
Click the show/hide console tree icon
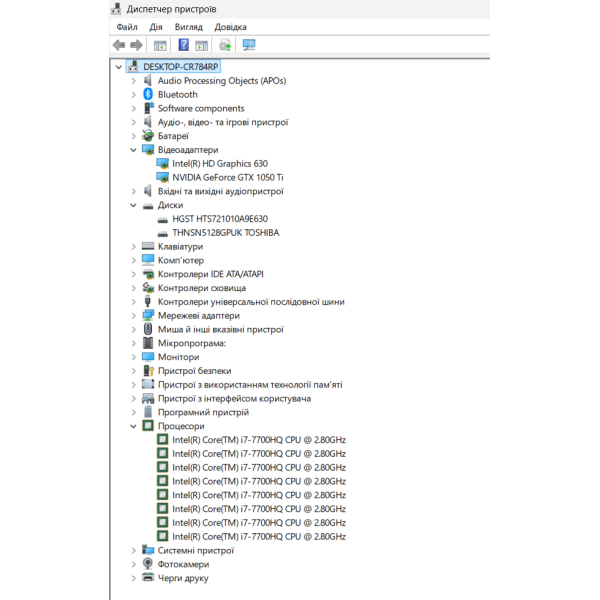click(x=160, y=46)
